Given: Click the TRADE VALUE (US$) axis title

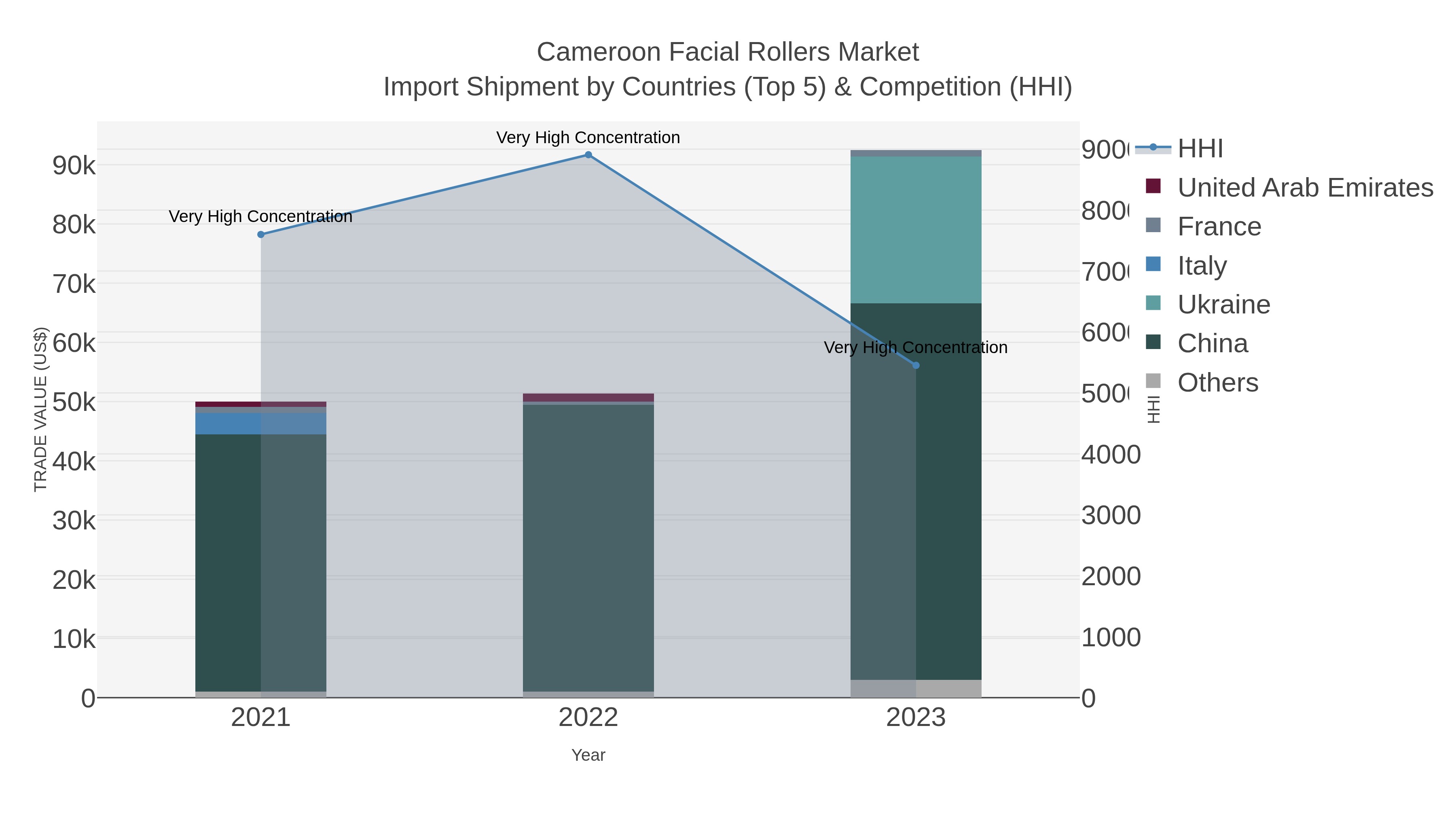Looking at the screenshot, I should tap(41, 409).
